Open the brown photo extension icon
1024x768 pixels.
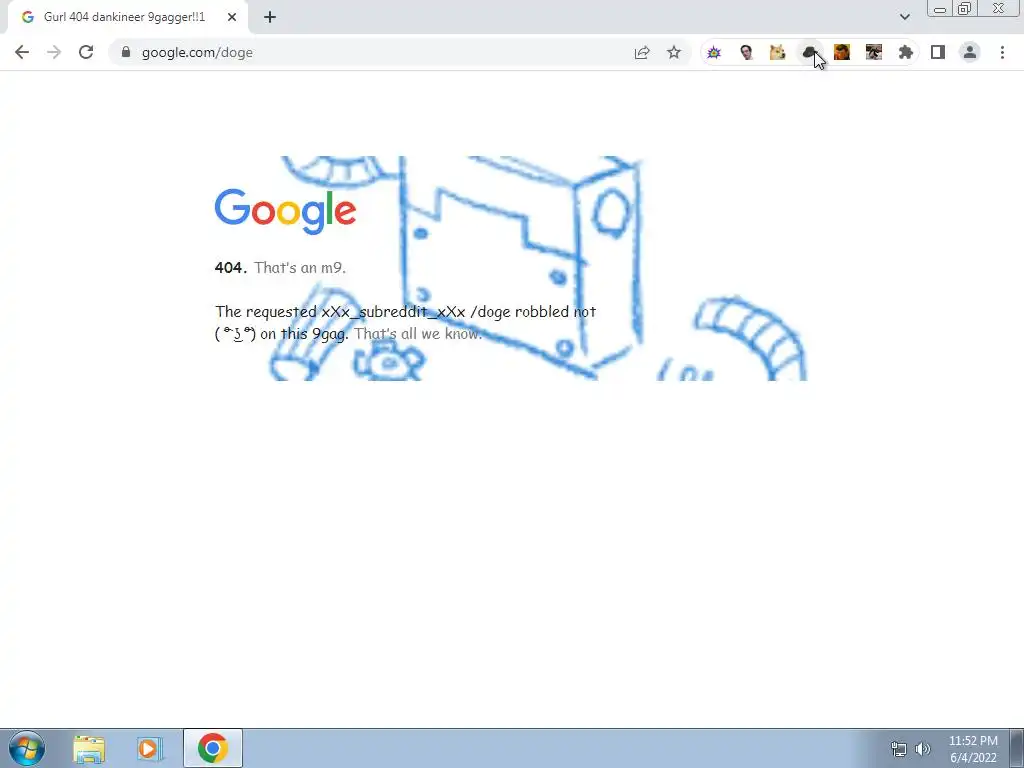pos(874,52)
